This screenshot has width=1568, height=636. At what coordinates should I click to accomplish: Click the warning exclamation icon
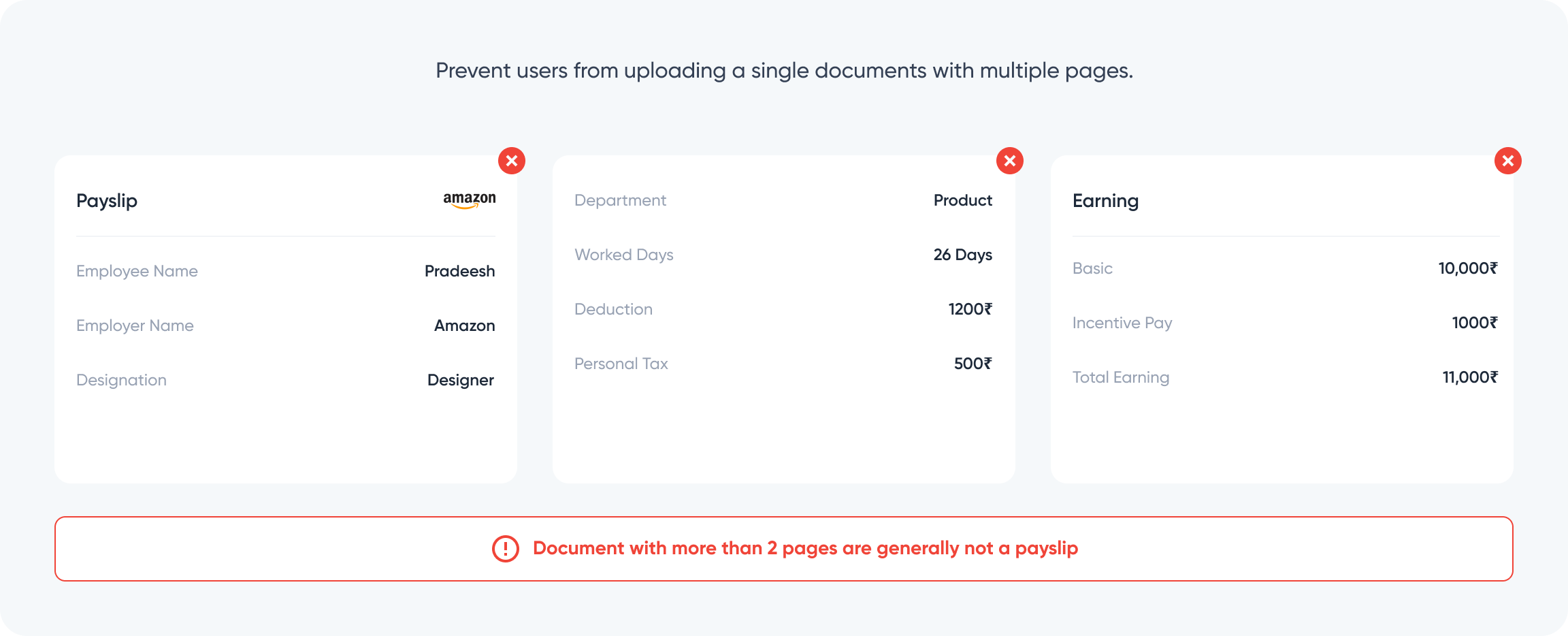(x=505, y=549)
